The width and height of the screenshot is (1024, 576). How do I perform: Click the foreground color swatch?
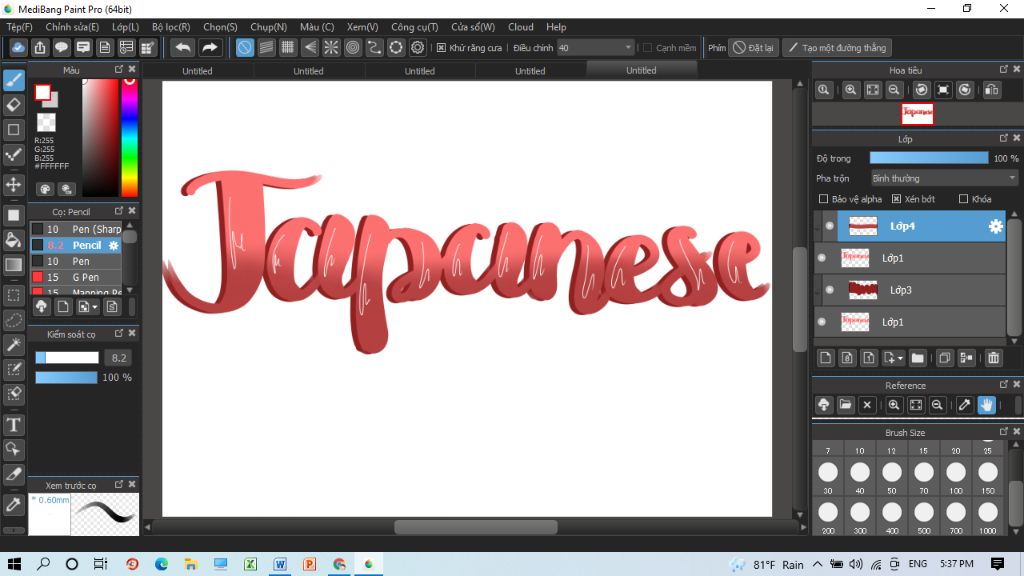43,93
